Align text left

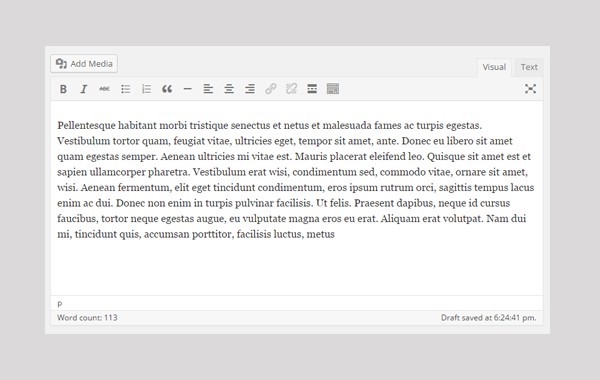coord(208,89)
